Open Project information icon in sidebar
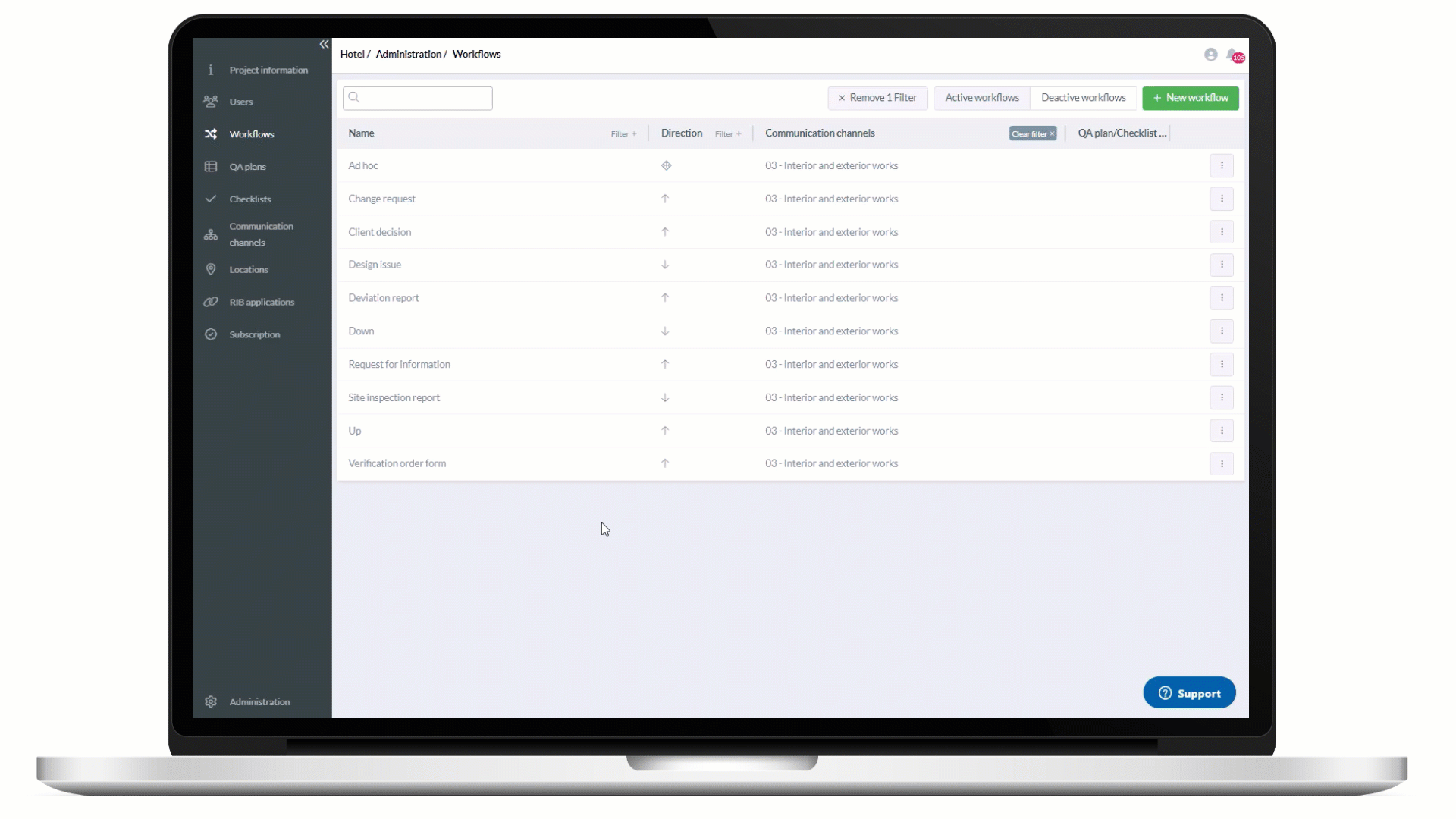The height and width of the screenshot is (819, 1456). click(x=211, y=70)
